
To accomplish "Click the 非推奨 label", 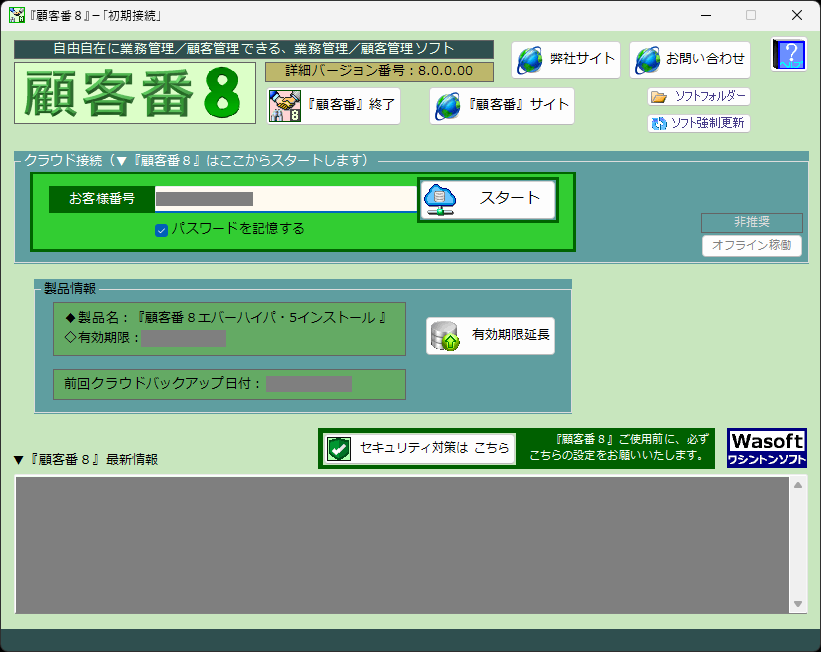I will (x=751, y=223).
